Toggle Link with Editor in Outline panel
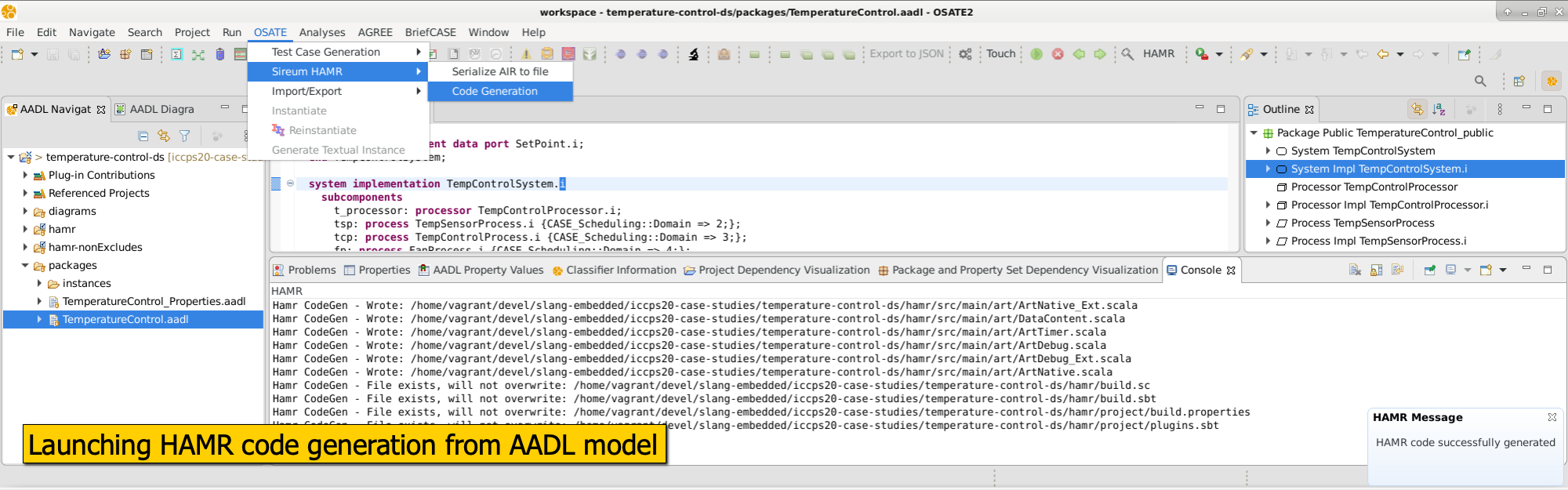1568x490 pixels. 1417,110
